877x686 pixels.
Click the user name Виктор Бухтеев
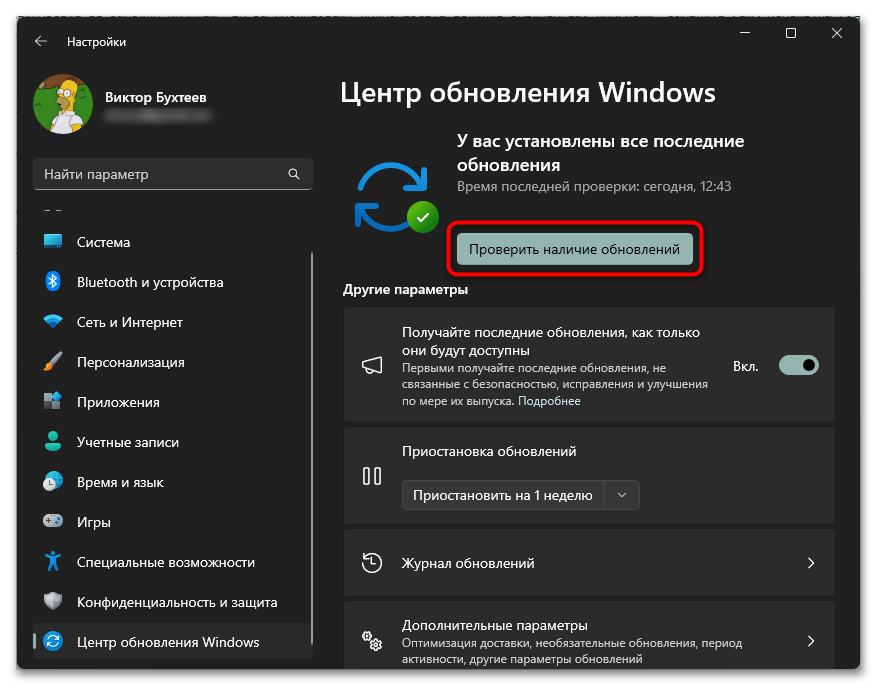pos(156,97)
